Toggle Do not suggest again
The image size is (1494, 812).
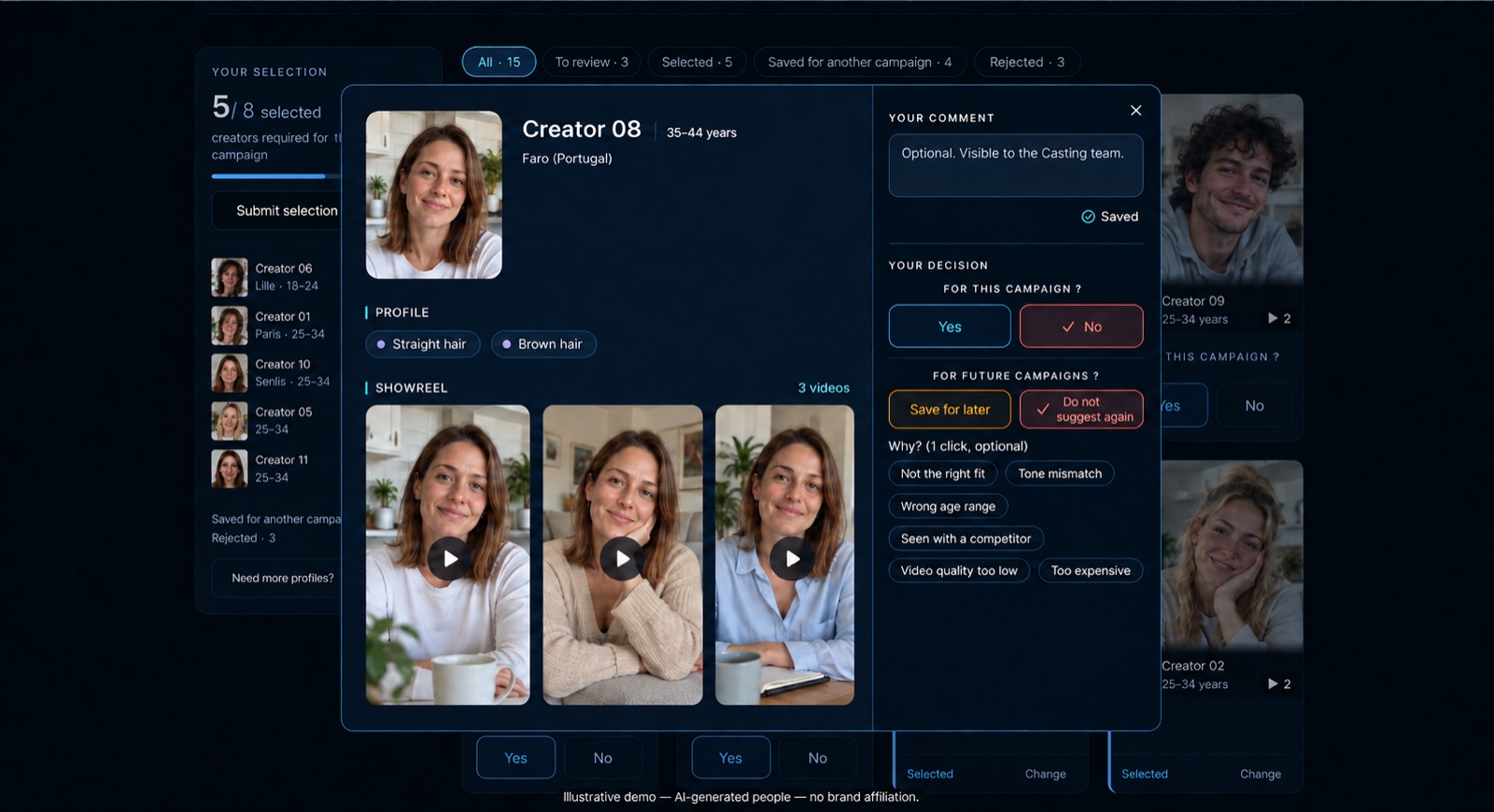[x=1081, y=409]
